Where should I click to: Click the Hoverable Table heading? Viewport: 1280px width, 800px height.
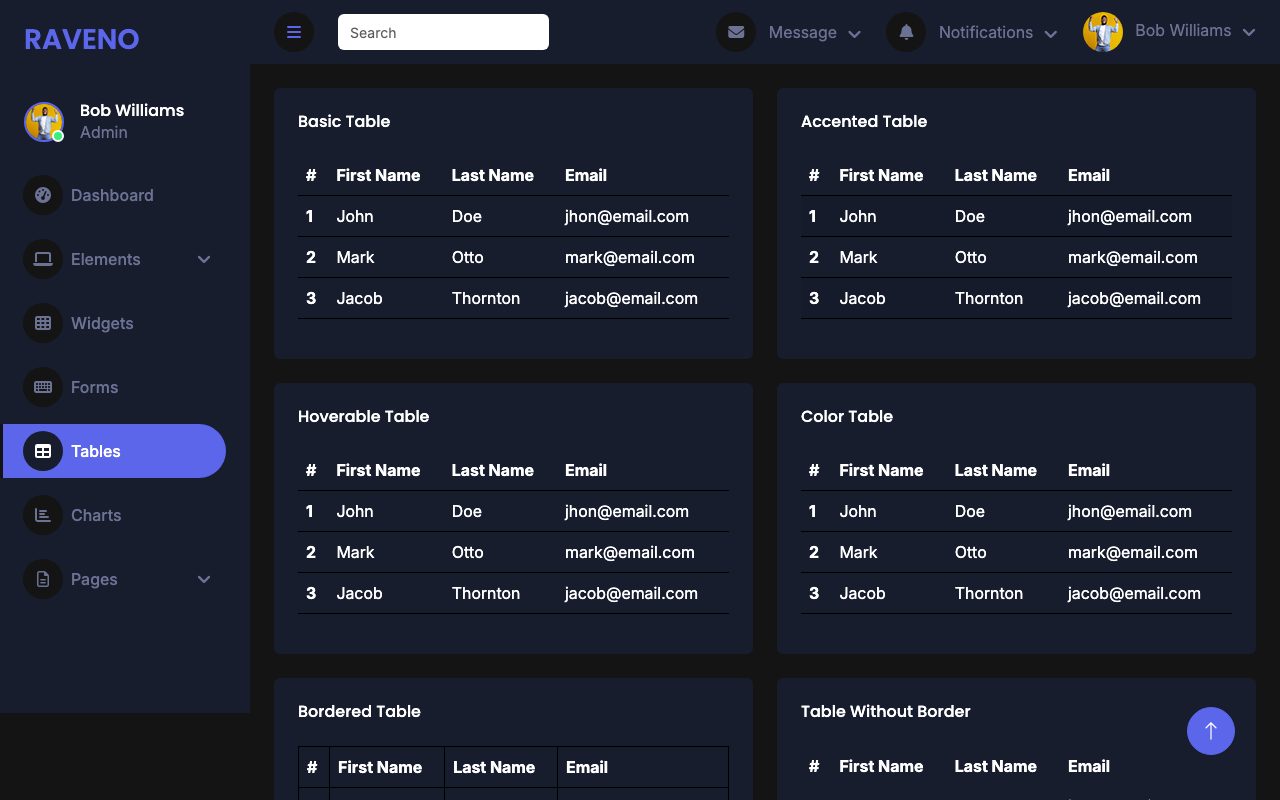coord(363,416)
